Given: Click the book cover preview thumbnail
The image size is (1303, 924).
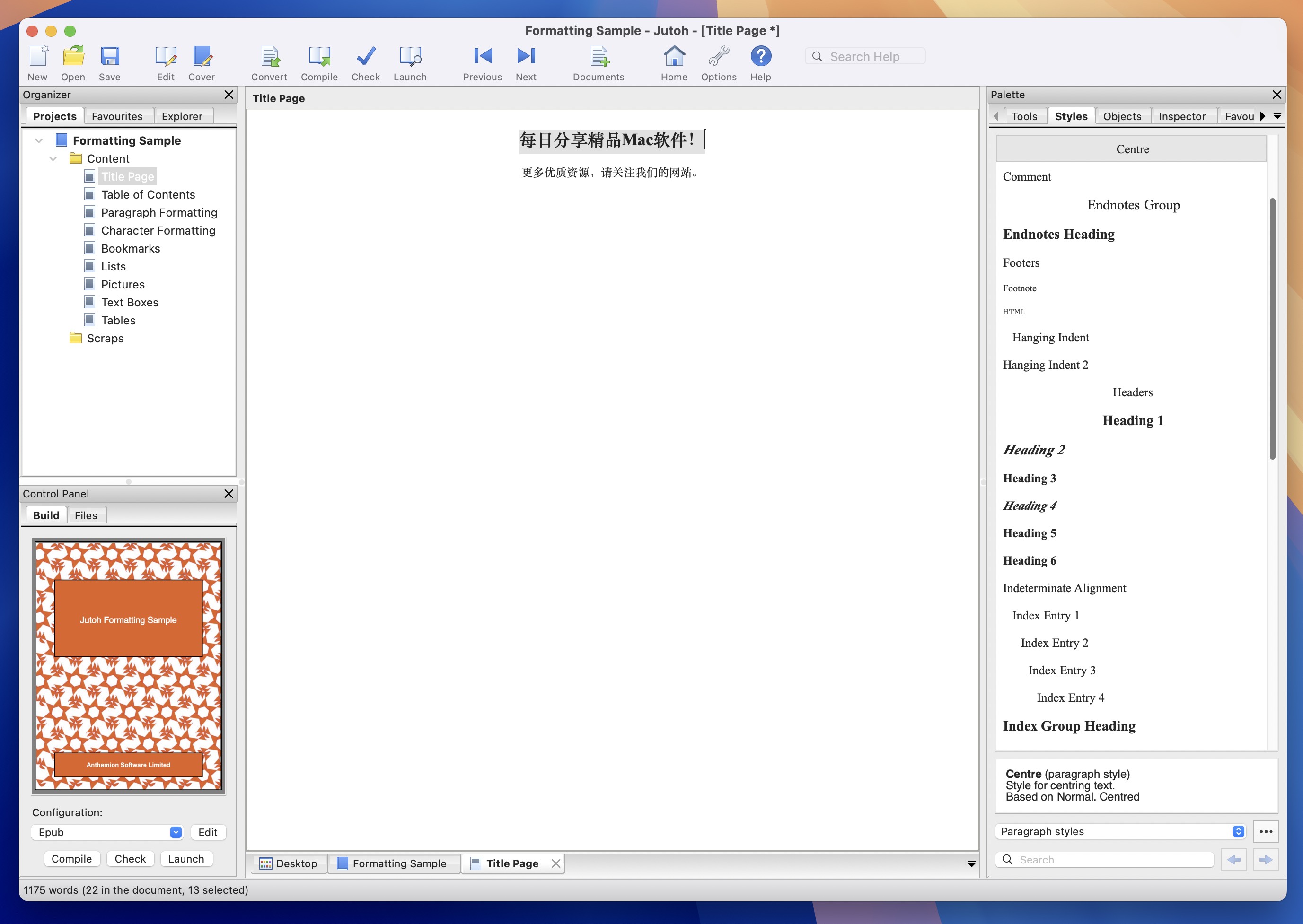Looking at the screenshot, I should click(129, 666).
